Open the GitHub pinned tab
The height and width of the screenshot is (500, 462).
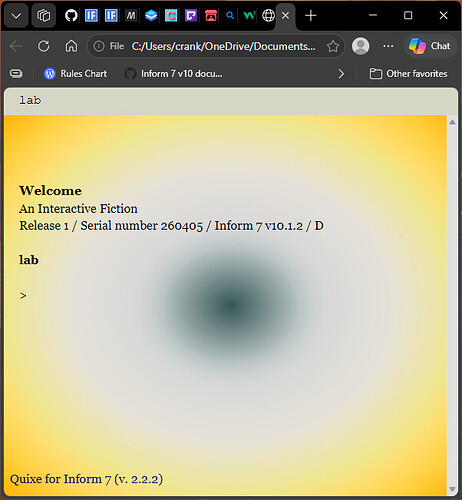coord(71,16)
